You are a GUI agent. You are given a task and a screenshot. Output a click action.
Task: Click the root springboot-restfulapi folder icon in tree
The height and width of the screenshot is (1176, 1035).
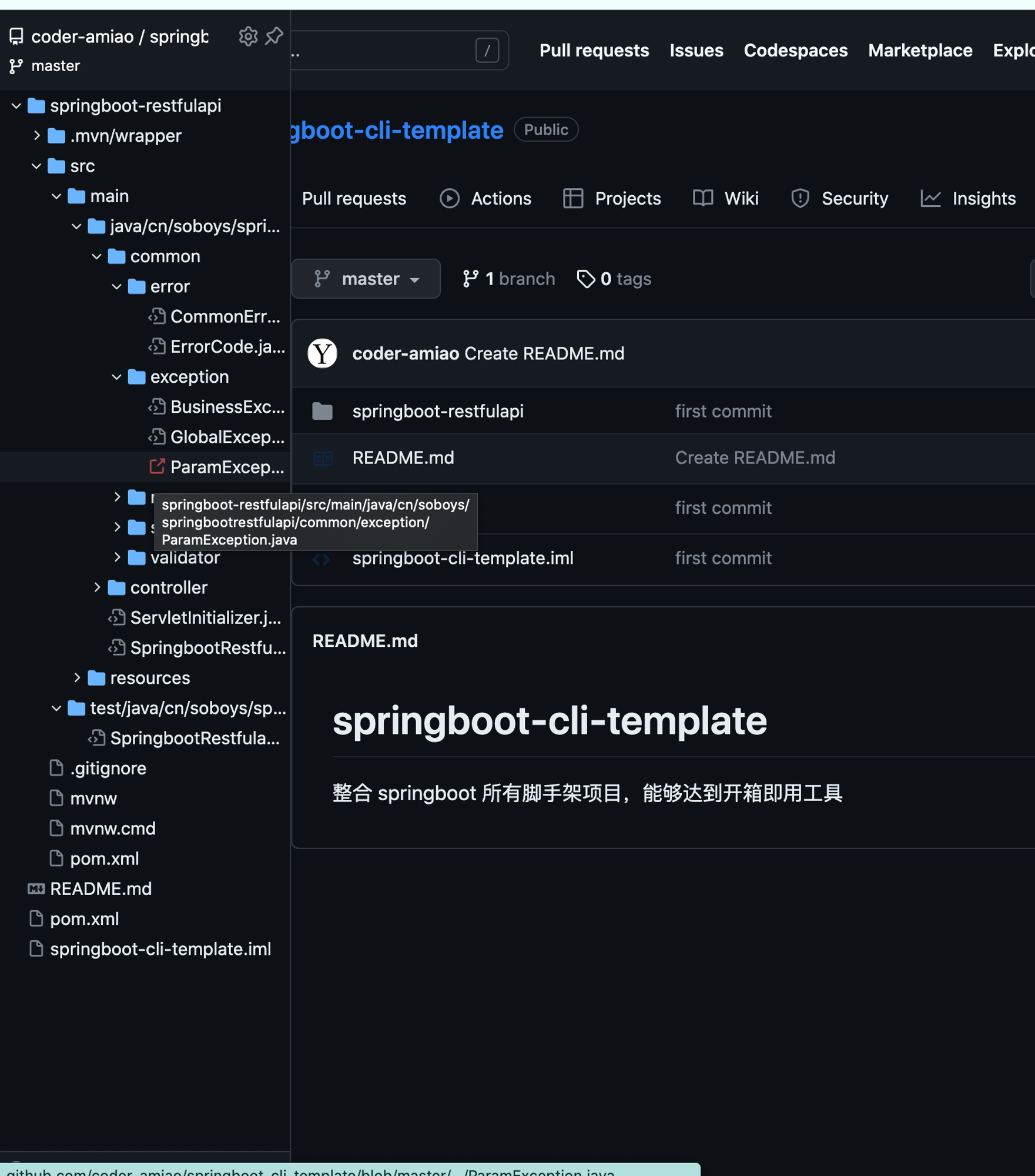36,106
